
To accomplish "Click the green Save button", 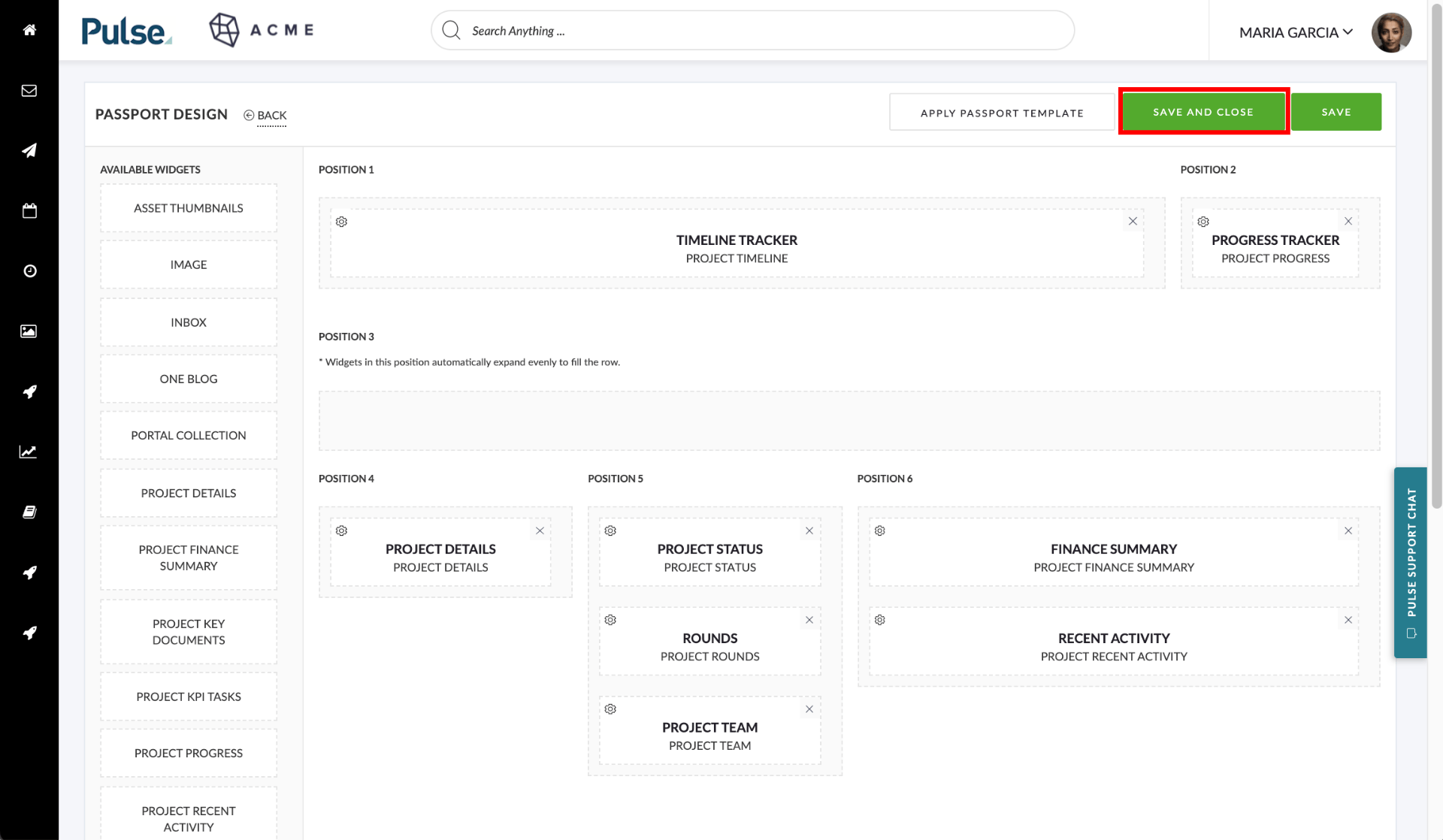I will click(x=1336, y=112).
